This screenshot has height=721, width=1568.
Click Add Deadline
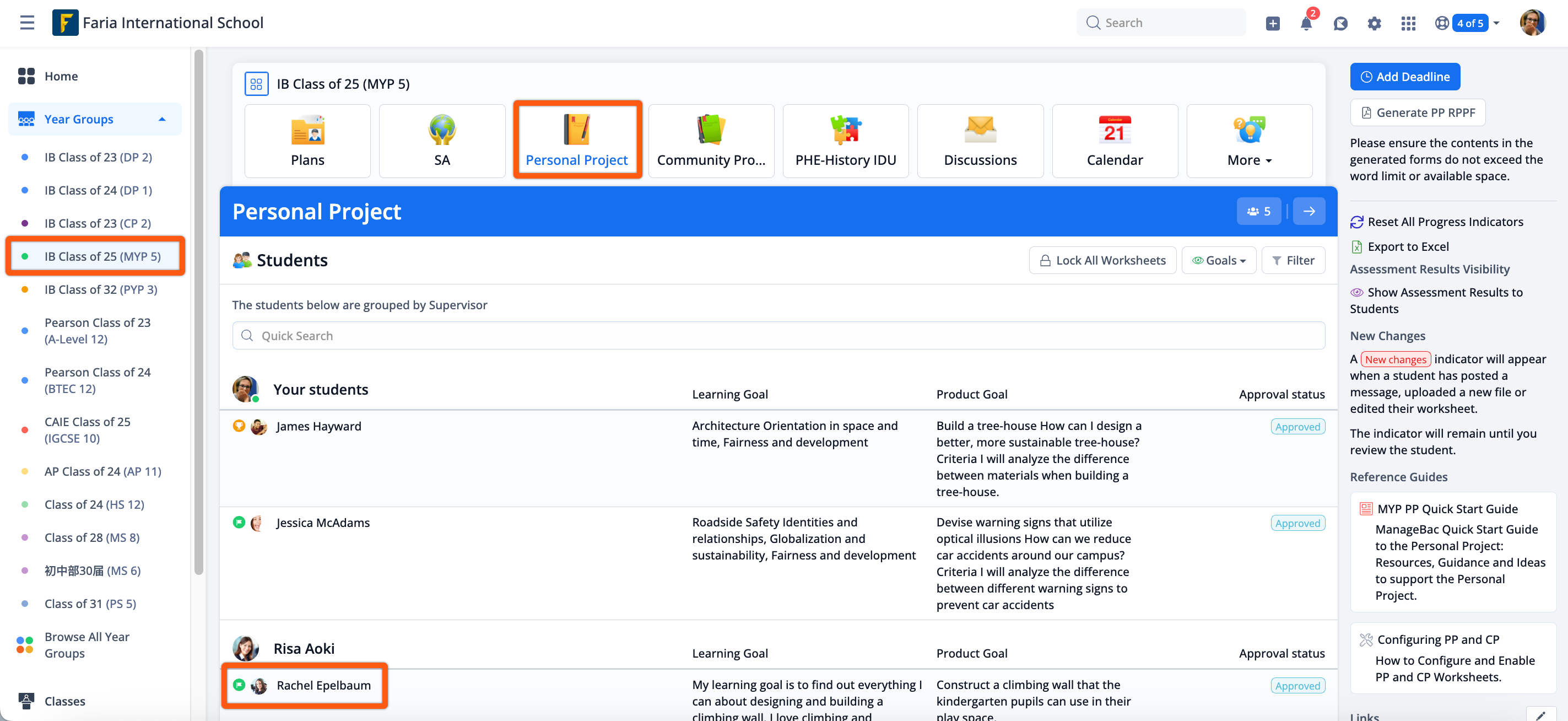(1405, 77)
